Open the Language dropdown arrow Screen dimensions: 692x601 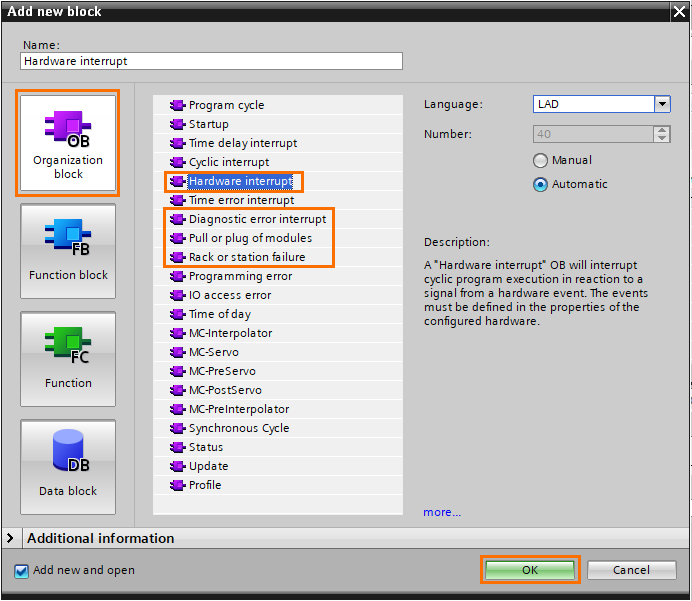[662, 104]
